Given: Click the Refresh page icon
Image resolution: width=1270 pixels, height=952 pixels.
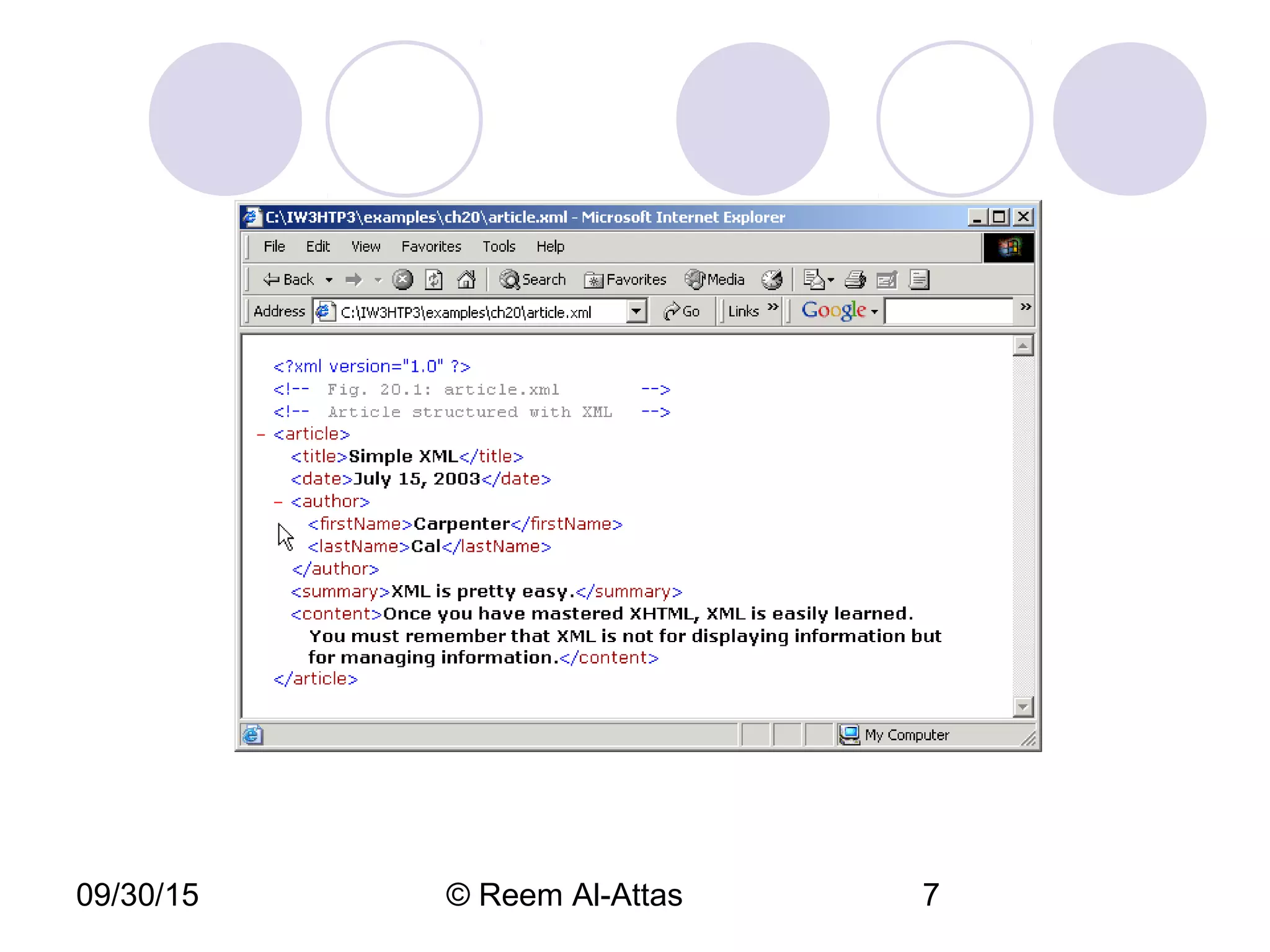Looking at the screenshot, I should click(434, 280).
